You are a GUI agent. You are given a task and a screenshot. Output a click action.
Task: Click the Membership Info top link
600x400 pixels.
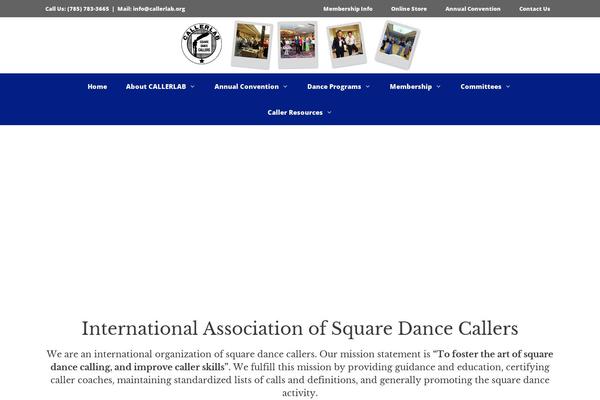coord(347,9)
